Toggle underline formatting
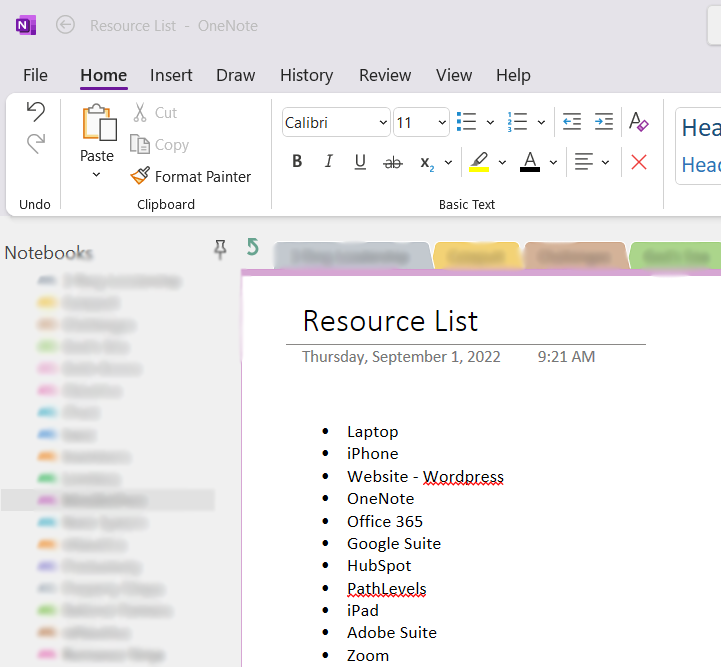The width and height of the screenshot is (721, 667). coord(360,161)
